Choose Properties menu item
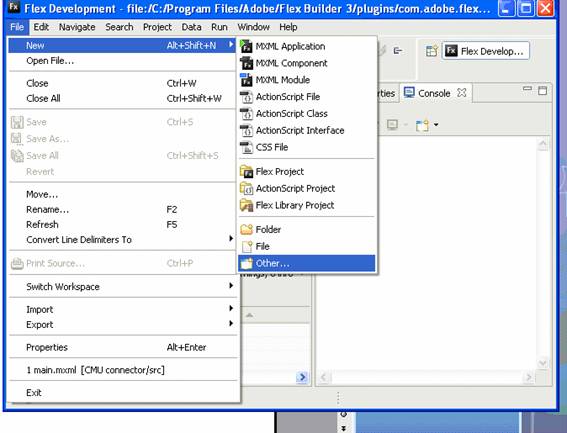 coord(122,347)
